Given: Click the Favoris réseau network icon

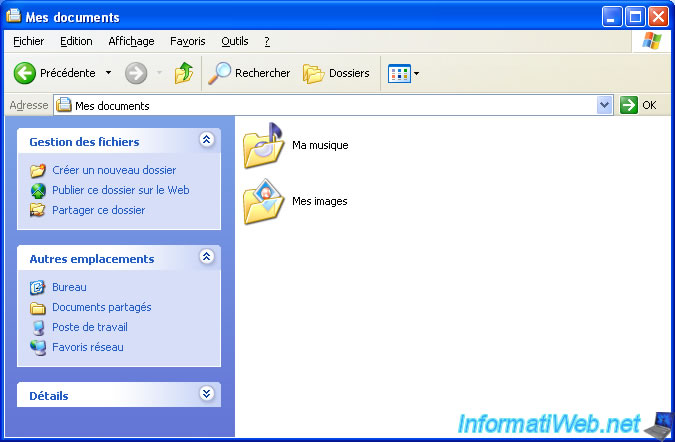Looking at the screenshot, I should click(38, 347).
